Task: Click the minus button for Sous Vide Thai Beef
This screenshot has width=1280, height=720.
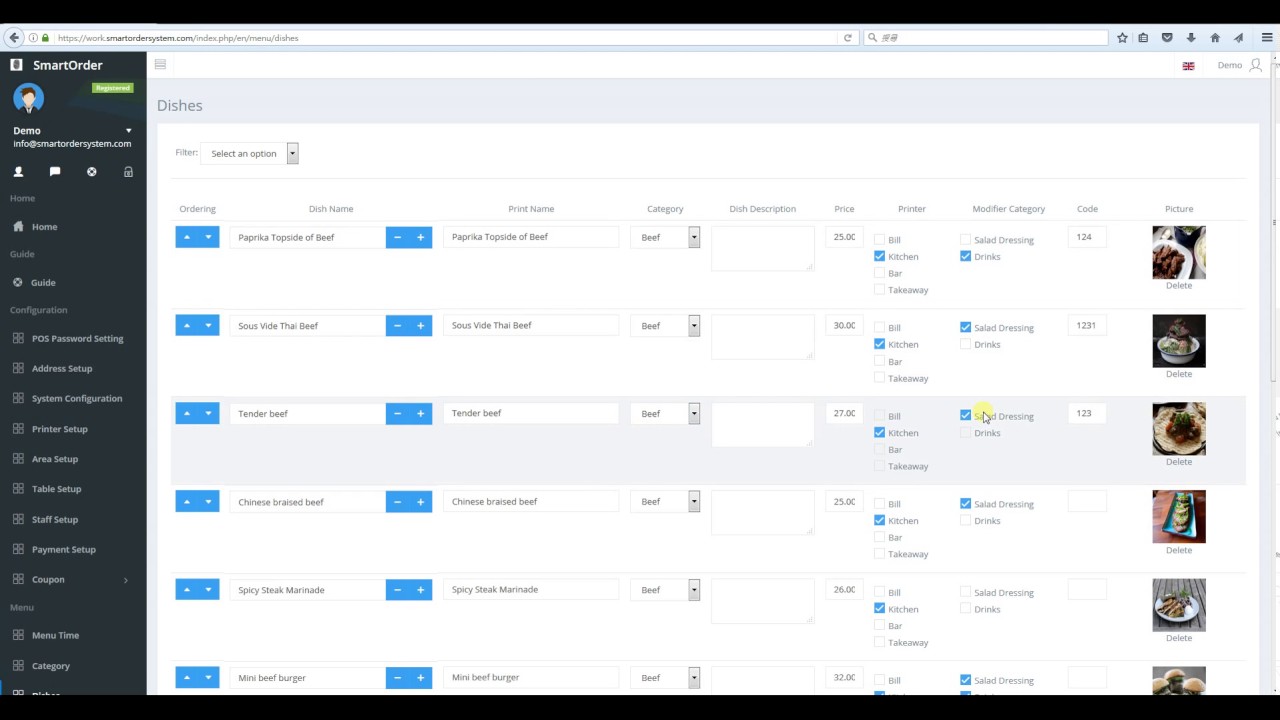Action: pyautogui.click(x=397, y=325)
